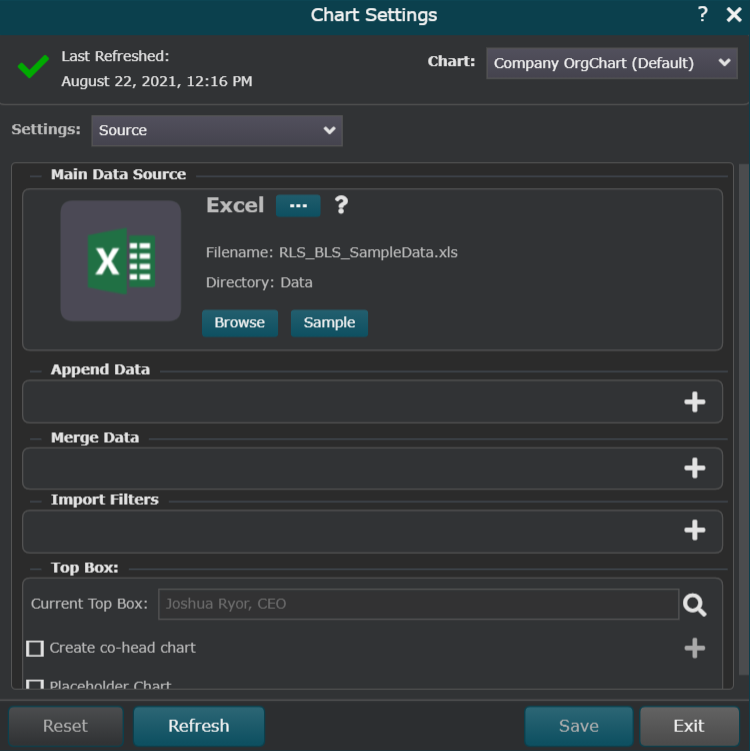Add an Import Filter using plus icon
750x751 pixels.
694,531
